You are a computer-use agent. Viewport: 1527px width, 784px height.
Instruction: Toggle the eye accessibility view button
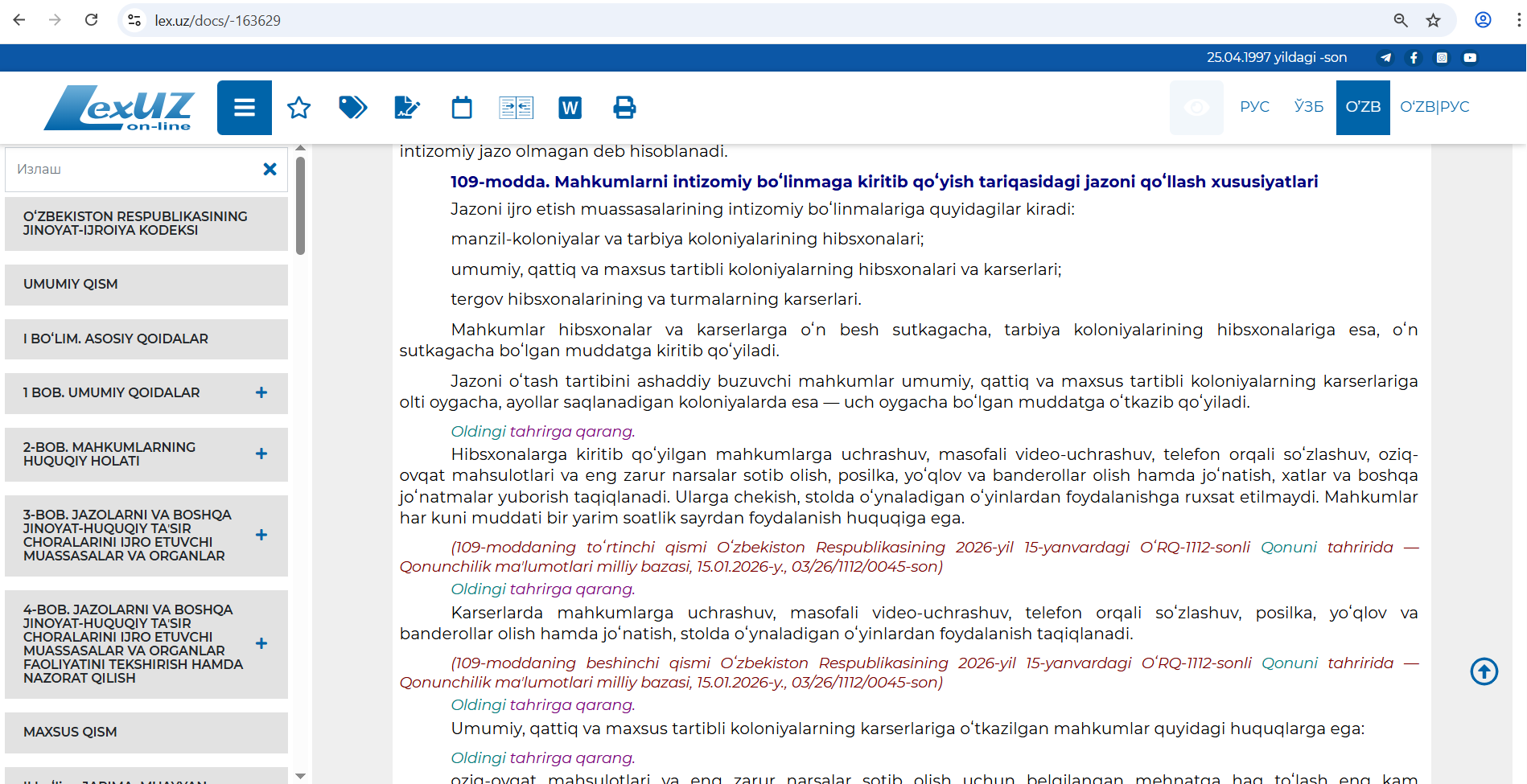pyautogui.click(x=1196, y=108)
